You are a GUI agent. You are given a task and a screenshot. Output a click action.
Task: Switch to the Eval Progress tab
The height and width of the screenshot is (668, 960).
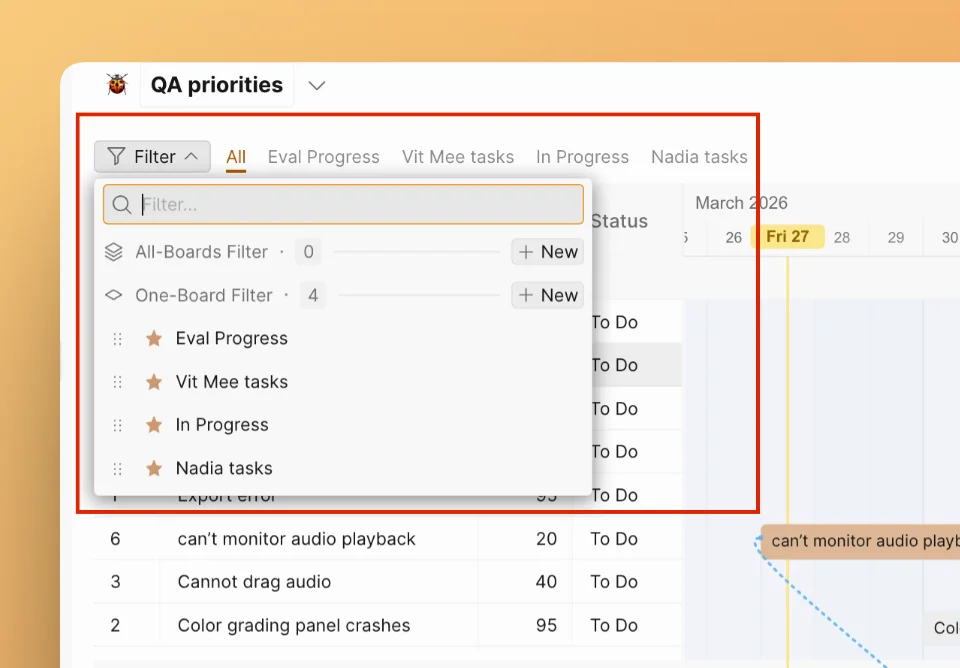323,157
